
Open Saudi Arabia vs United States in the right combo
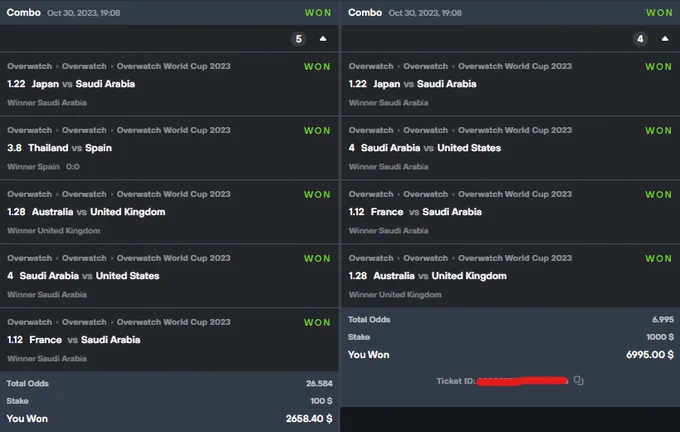431,148
